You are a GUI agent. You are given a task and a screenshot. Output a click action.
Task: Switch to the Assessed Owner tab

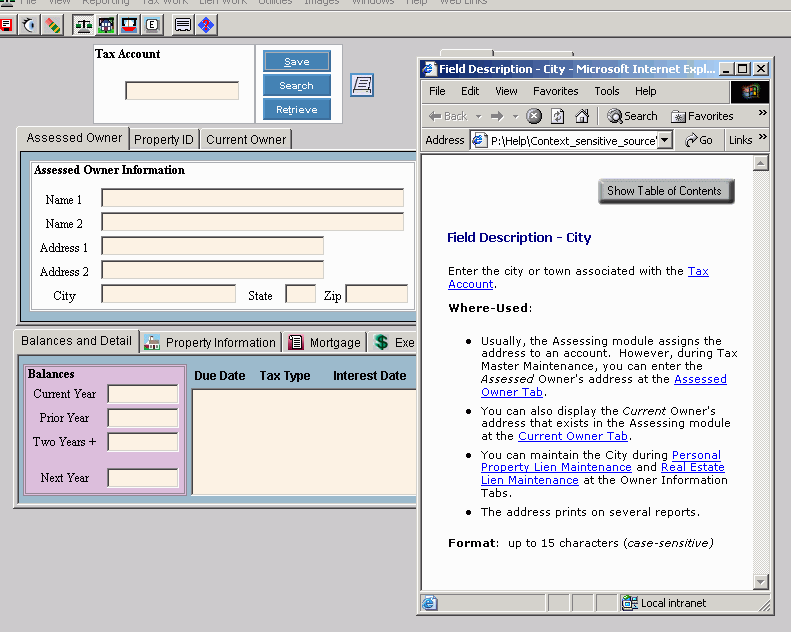[74, 138]
